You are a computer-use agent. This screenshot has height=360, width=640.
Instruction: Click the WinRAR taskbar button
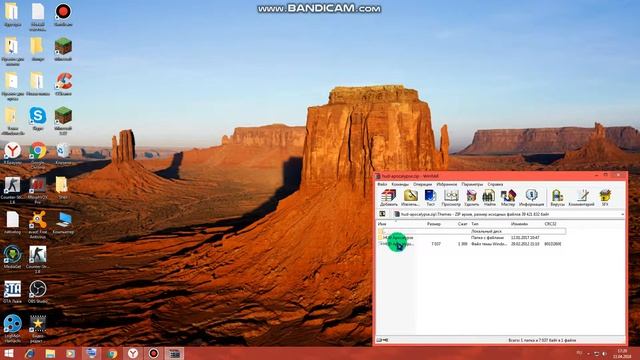tap(174, 353)
